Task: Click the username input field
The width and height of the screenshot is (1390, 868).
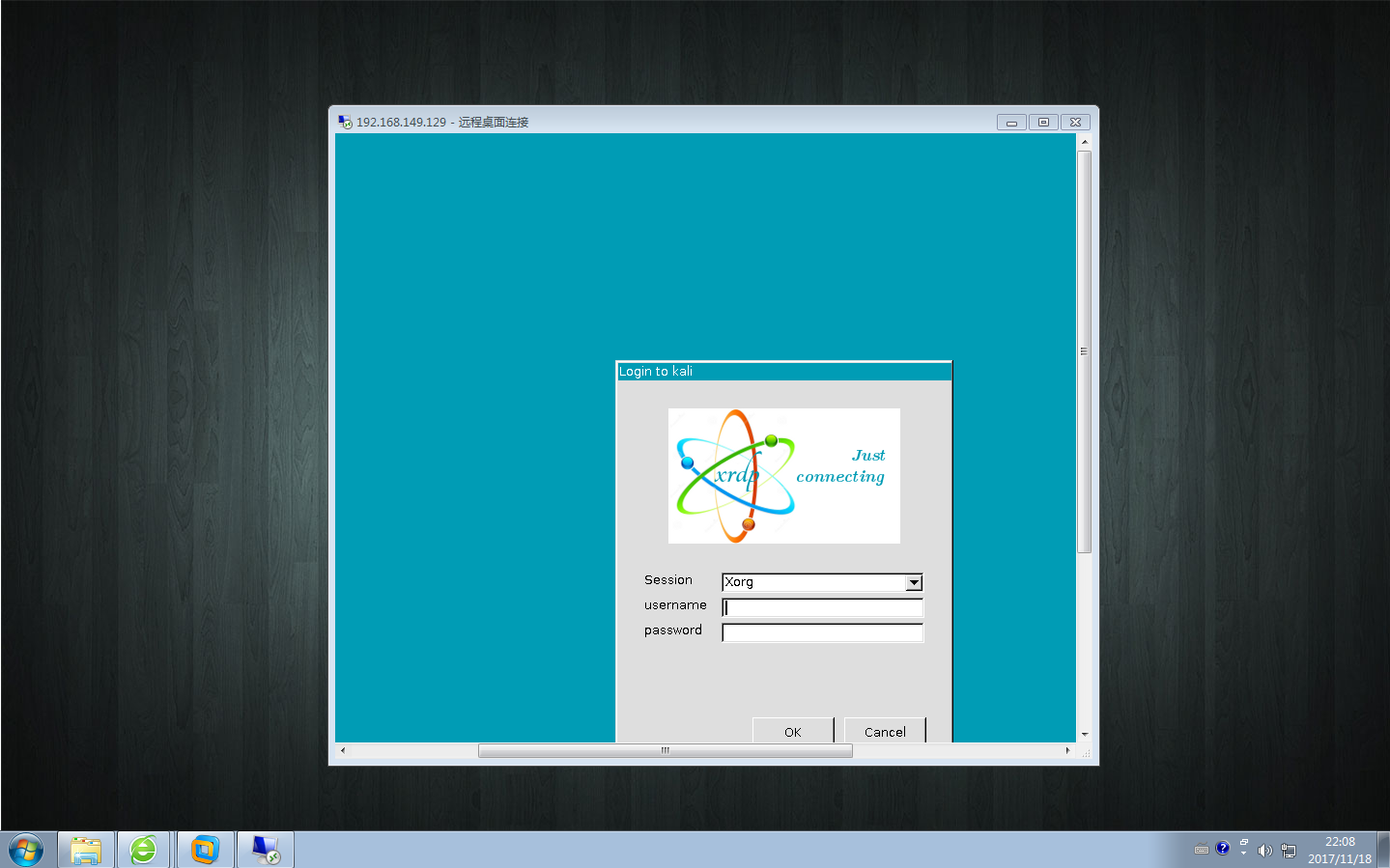Action: [x=822, y=607]
